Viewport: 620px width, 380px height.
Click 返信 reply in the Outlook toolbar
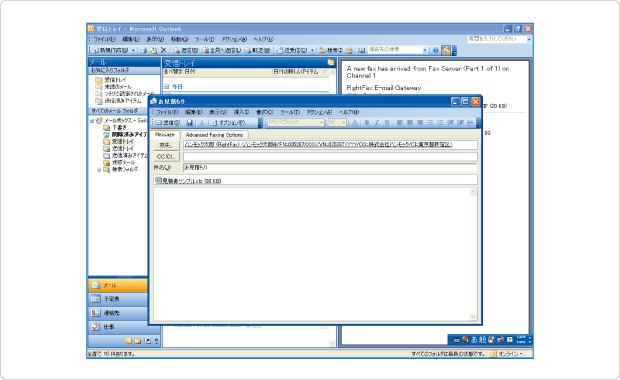coord(186,50)
